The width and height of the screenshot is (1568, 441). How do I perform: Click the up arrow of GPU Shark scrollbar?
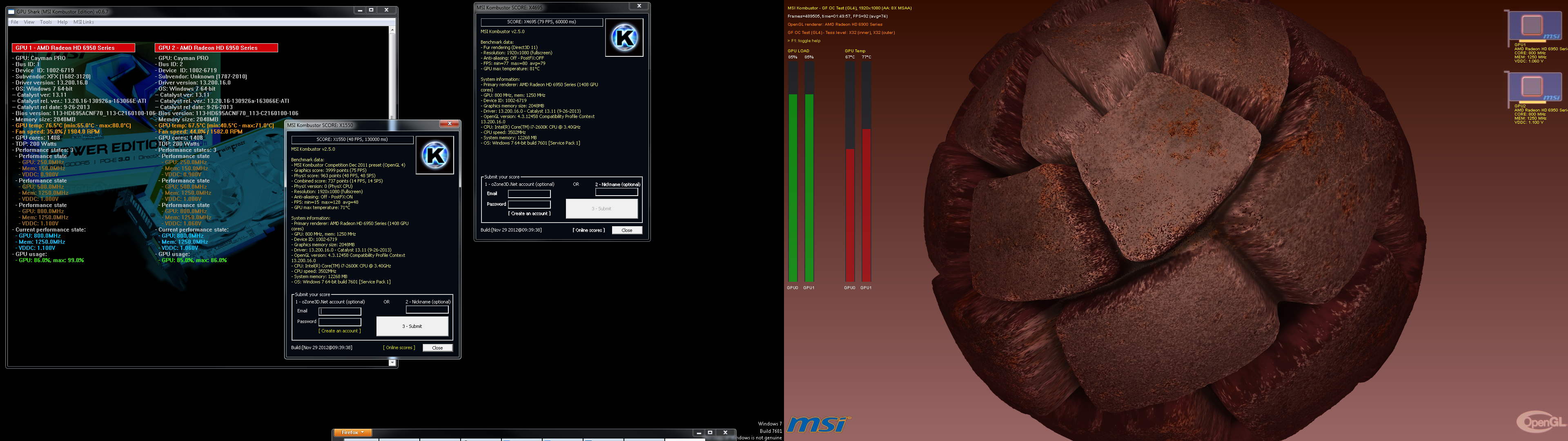pos(392,30)
